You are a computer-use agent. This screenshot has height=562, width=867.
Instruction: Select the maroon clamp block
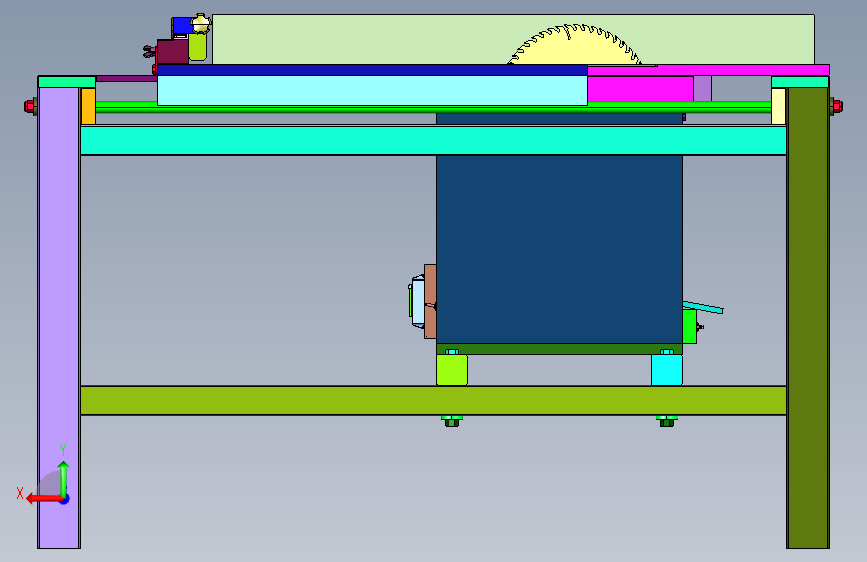pyautogui.click(x=173, y=52)
